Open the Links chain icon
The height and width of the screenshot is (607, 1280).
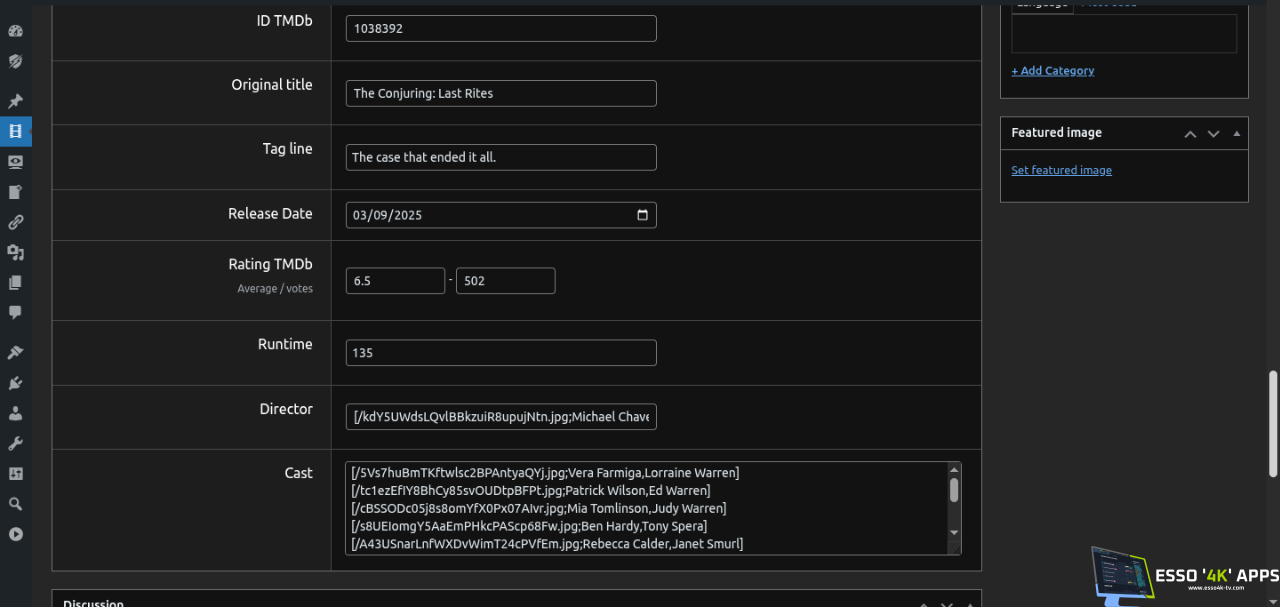pyautogui.click(x=15, y=222)
